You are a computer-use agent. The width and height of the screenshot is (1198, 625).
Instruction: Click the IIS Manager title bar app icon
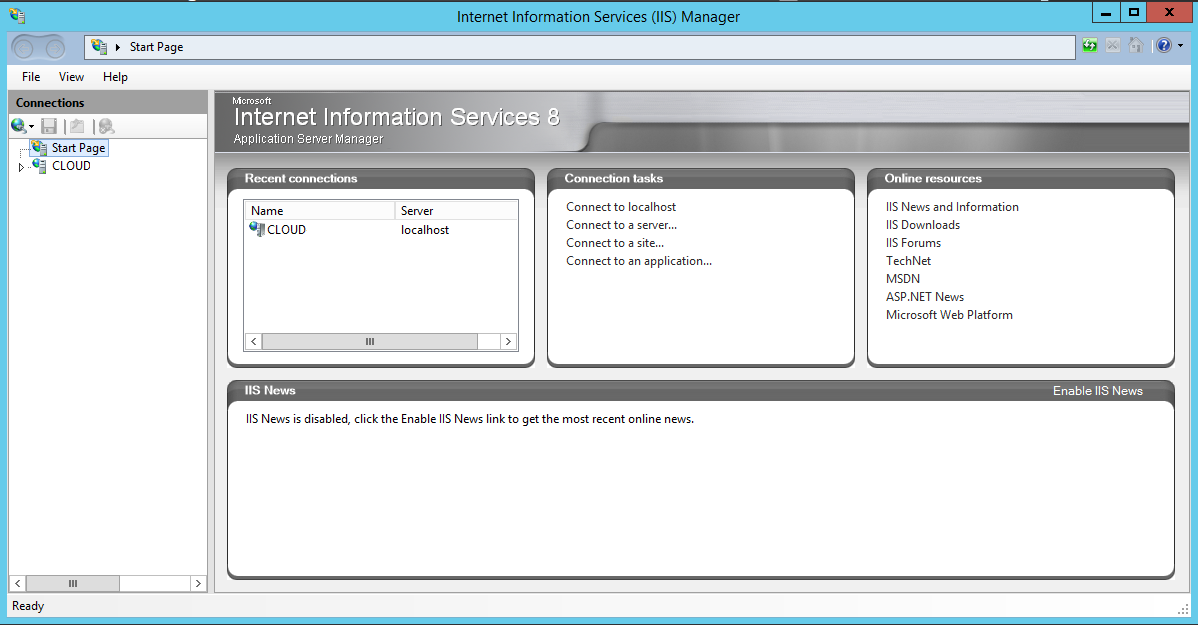click(x=18, y=15)
